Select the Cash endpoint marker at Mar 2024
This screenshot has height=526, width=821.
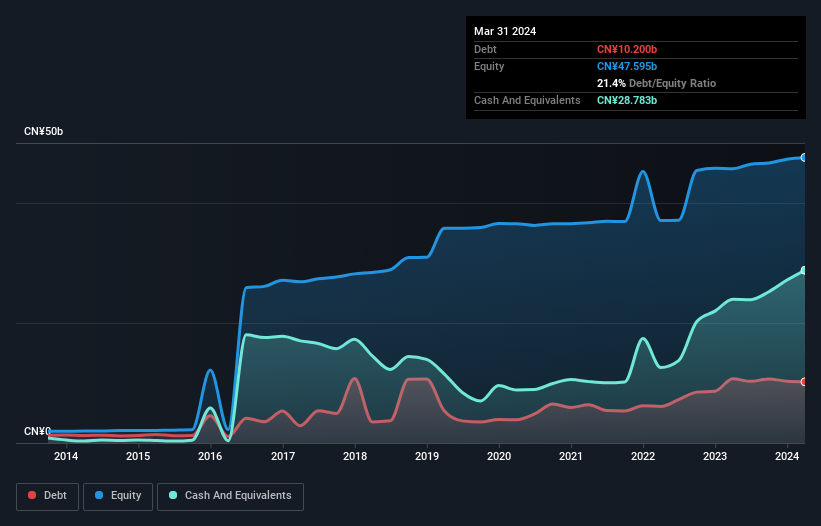click(x=804, y=271)
